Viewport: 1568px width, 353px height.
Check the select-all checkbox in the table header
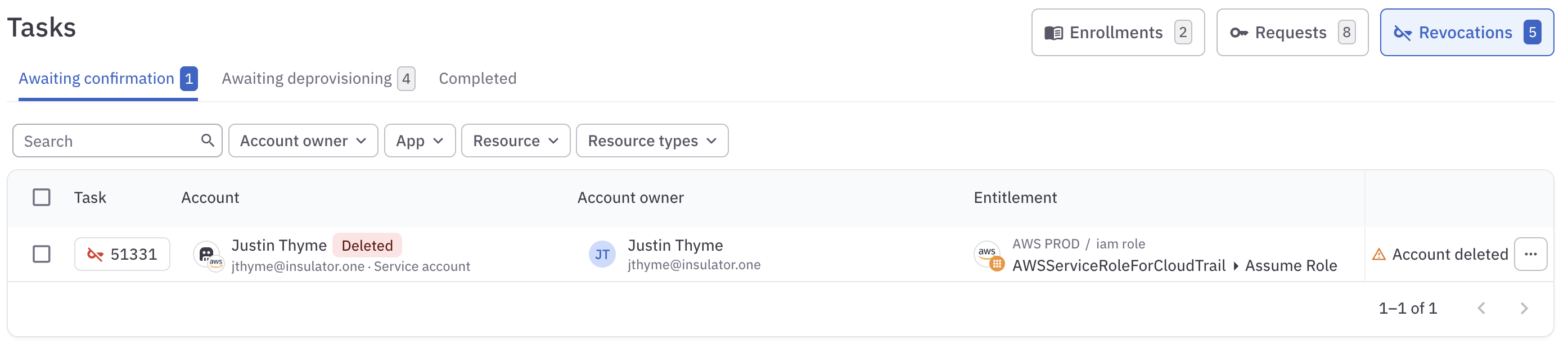(42, 197)
